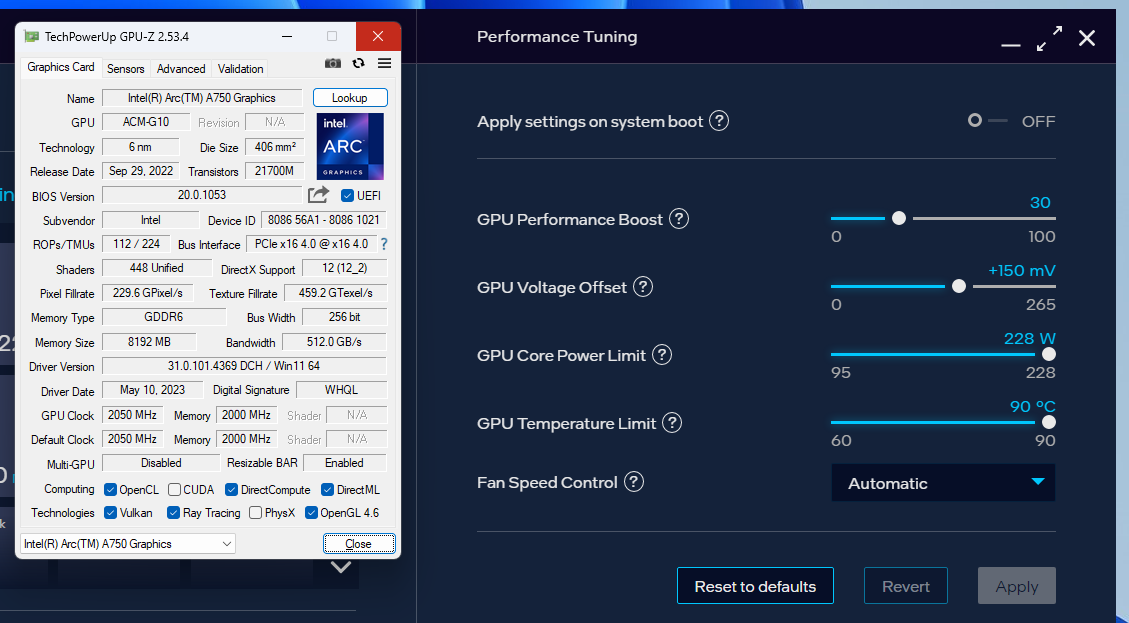
Task: Click help icon beside Fan Speed Control
Action: (634, 482)
